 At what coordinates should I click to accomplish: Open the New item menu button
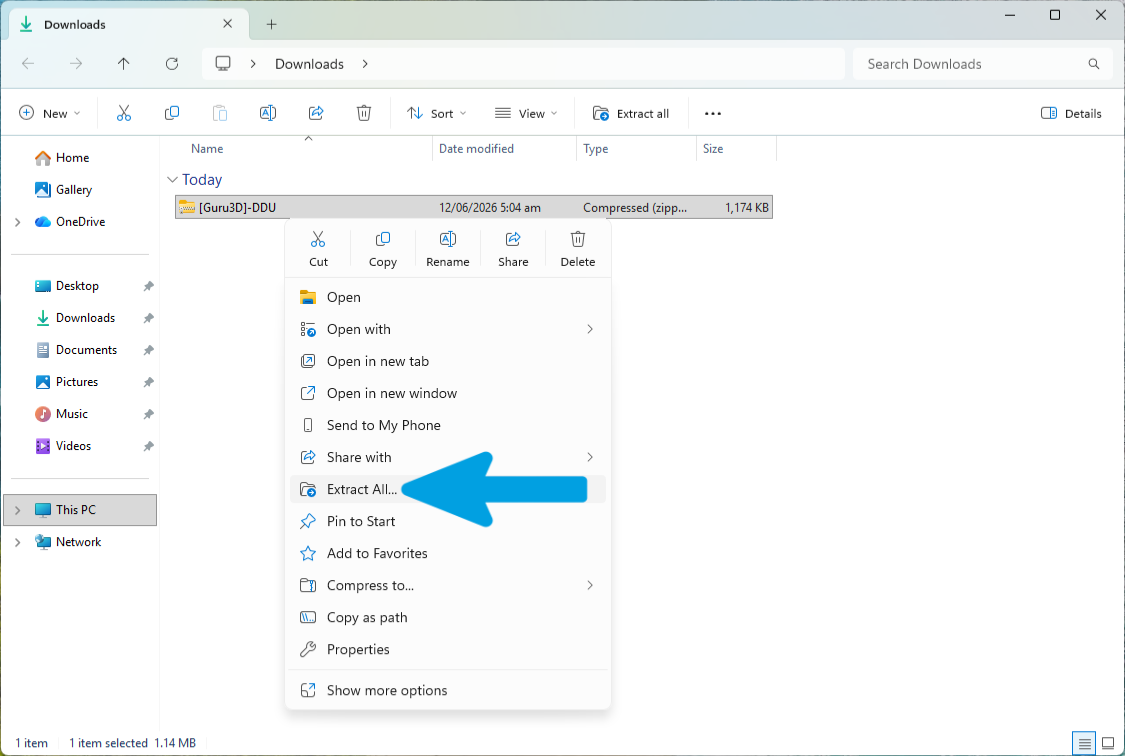tap(50, 113)
